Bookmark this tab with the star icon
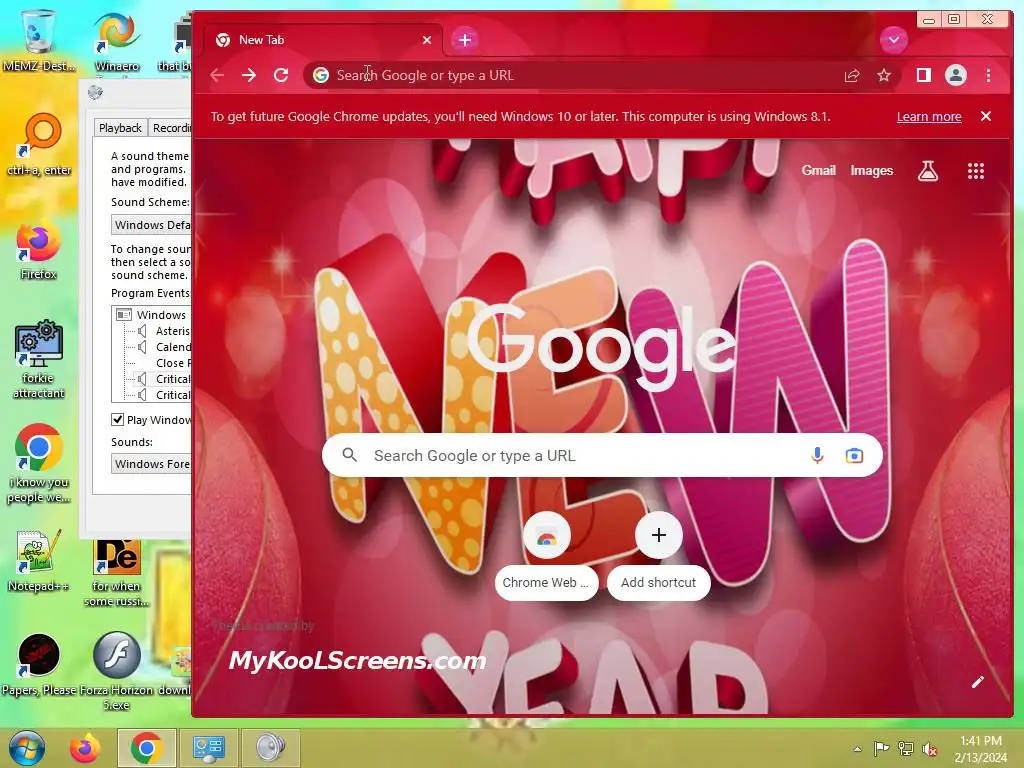The image size is (1024, 768). [x=884, y=75]
